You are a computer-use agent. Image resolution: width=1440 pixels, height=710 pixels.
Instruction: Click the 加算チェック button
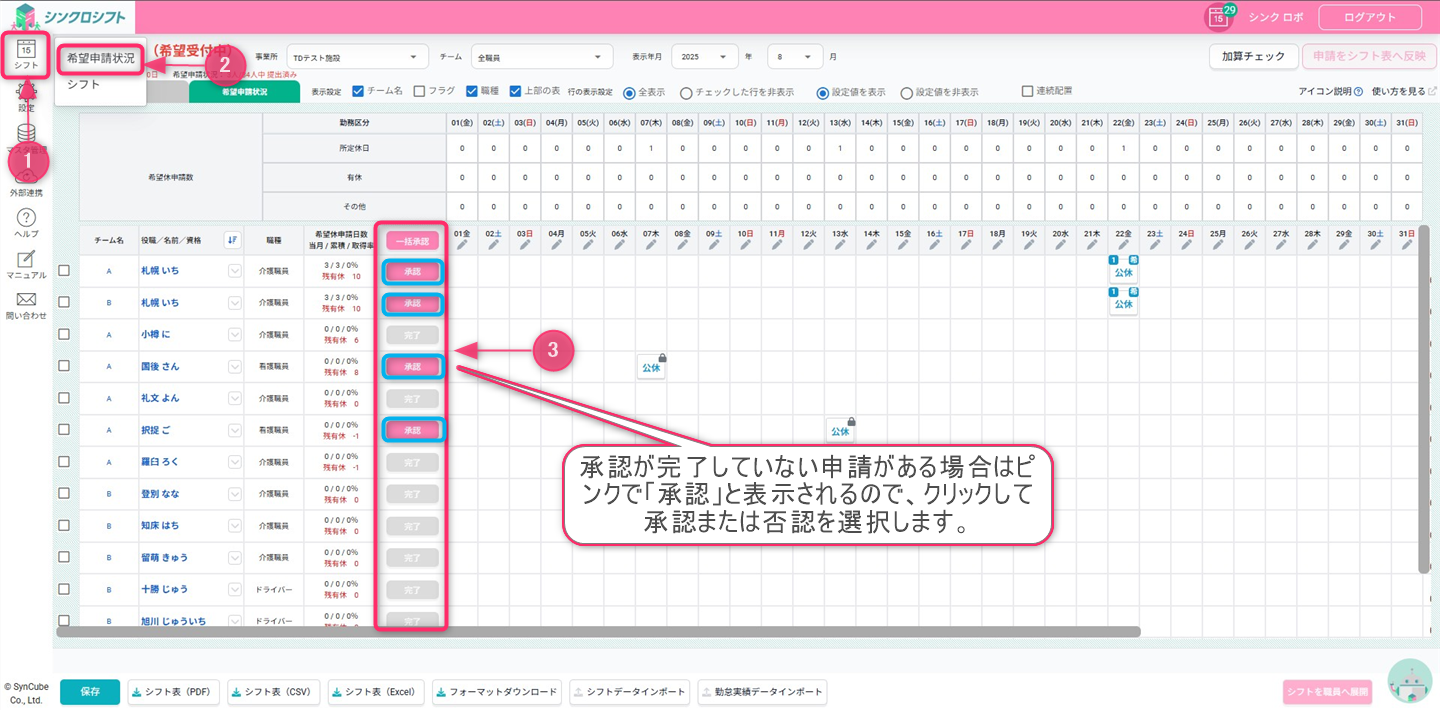1253,56
